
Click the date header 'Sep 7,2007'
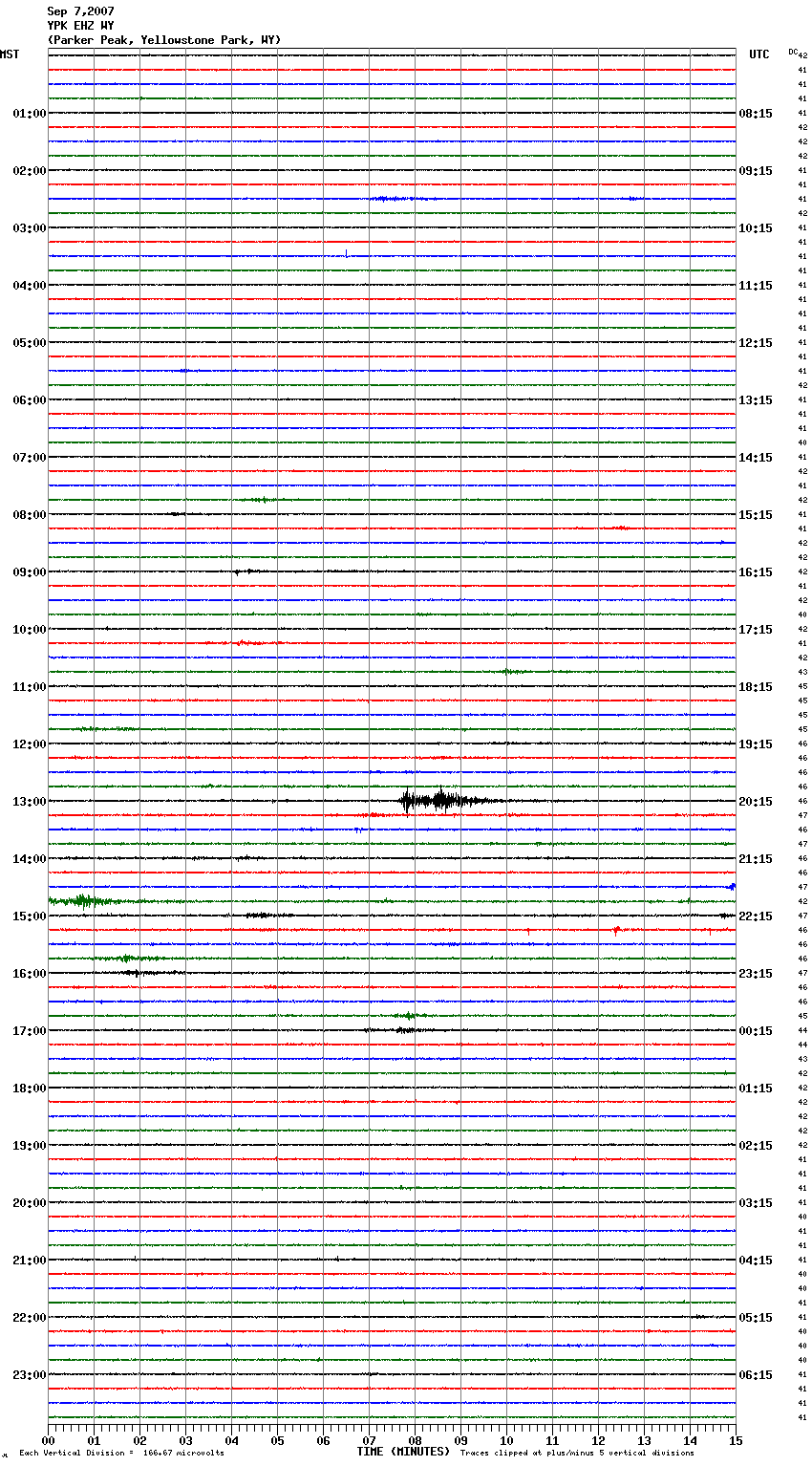point(80,11)
